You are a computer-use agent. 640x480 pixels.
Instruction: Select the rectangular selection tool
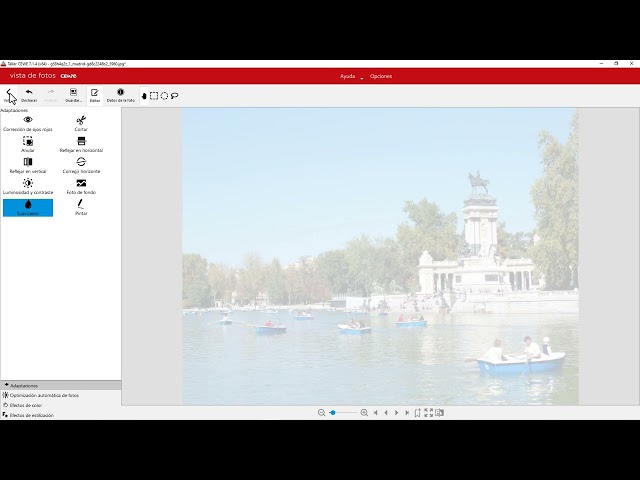154,96
